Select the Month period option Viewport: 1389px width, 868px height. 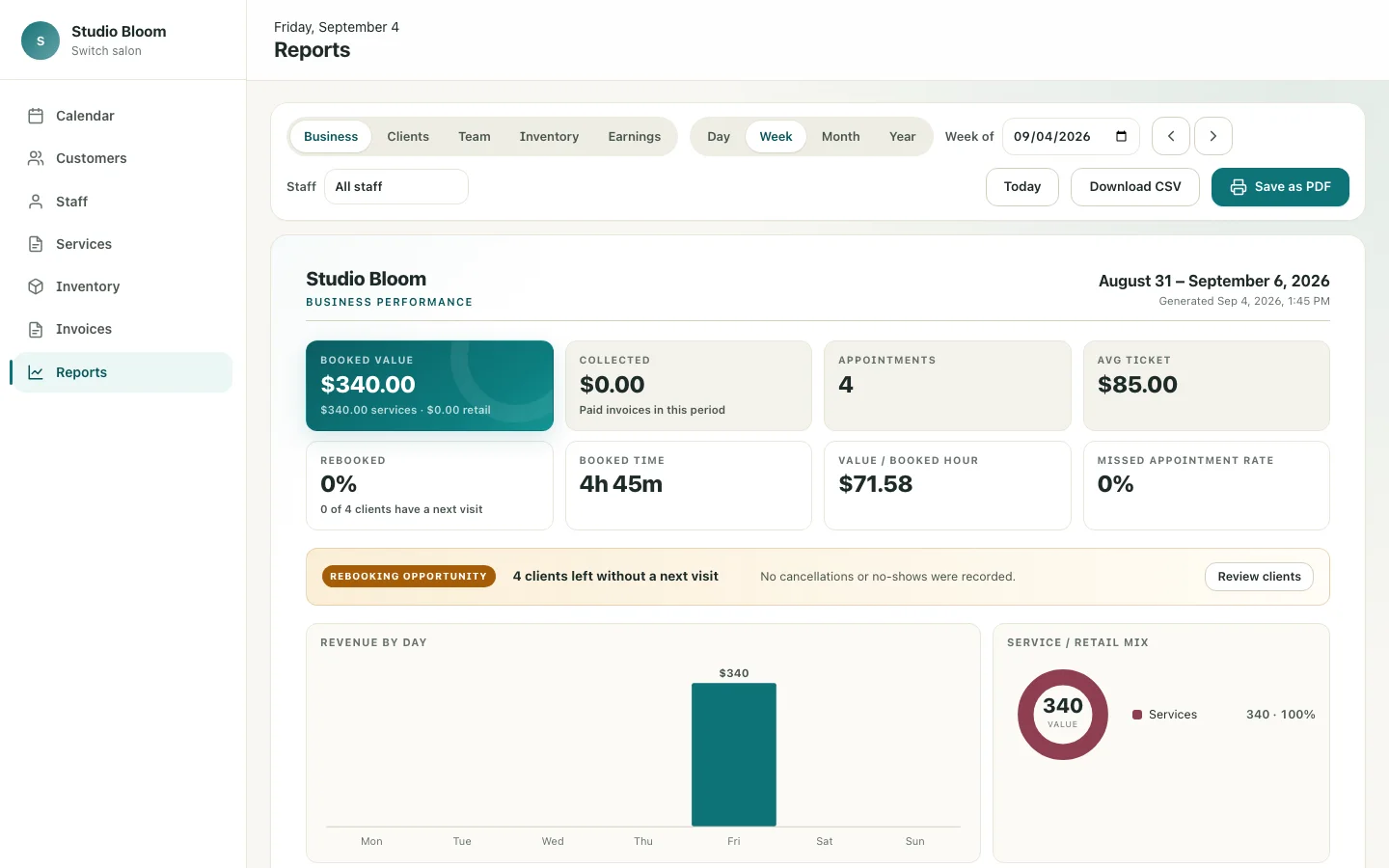pos(841,137)
